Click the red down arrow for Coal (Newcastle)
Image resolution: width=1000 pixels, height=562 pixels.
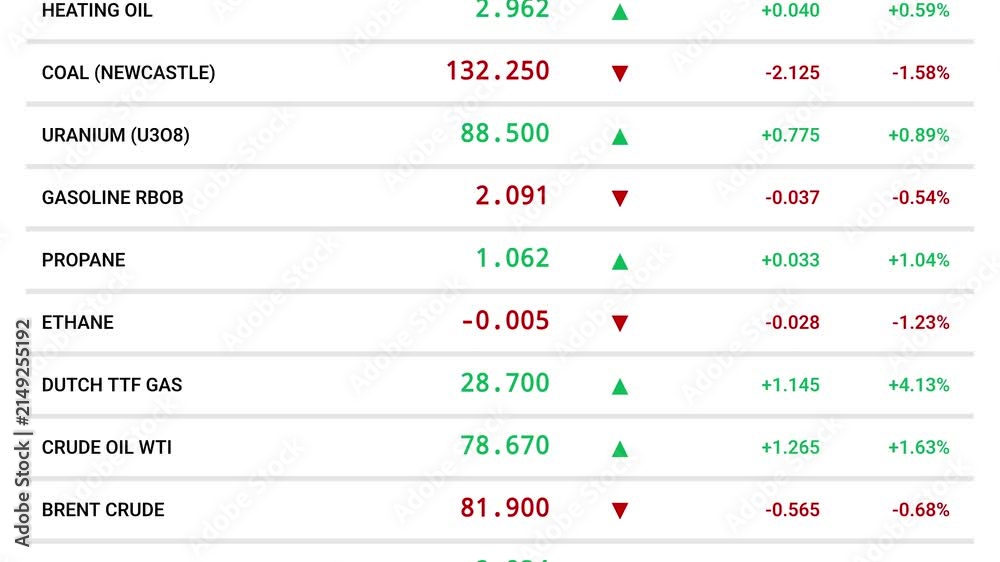pyautogui.click(x=620, y=73)
